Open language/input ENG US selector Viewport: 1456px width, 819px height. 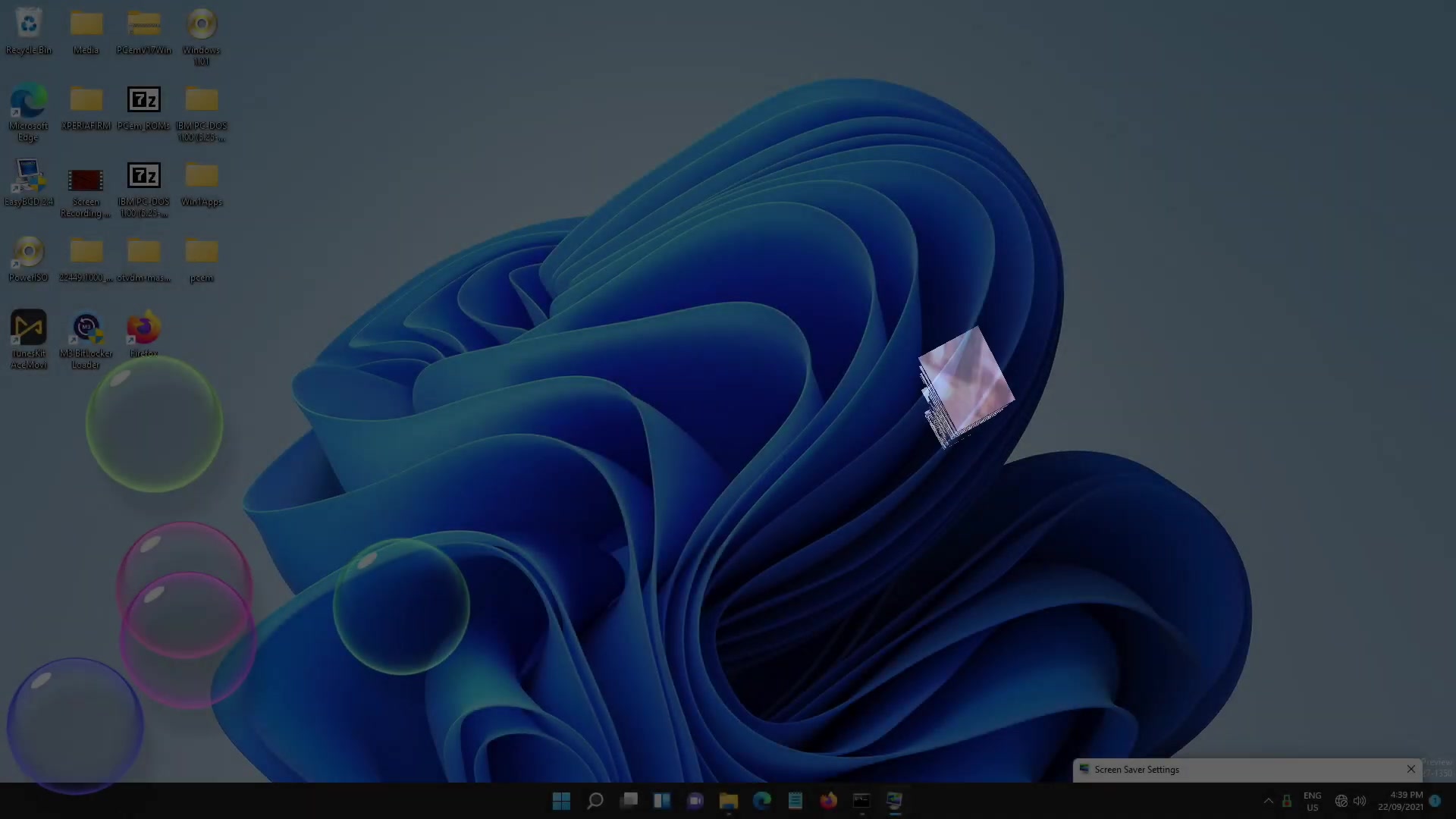(x=1312, y=800)
